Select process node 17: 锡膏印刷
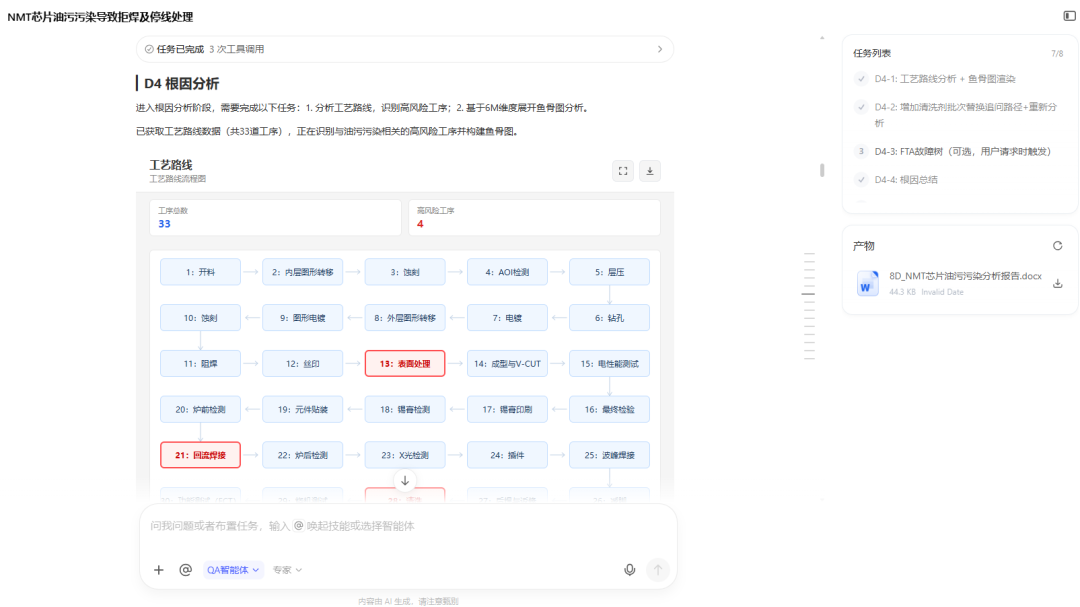This screenshot has height=607, width=1080. point(507,409)
